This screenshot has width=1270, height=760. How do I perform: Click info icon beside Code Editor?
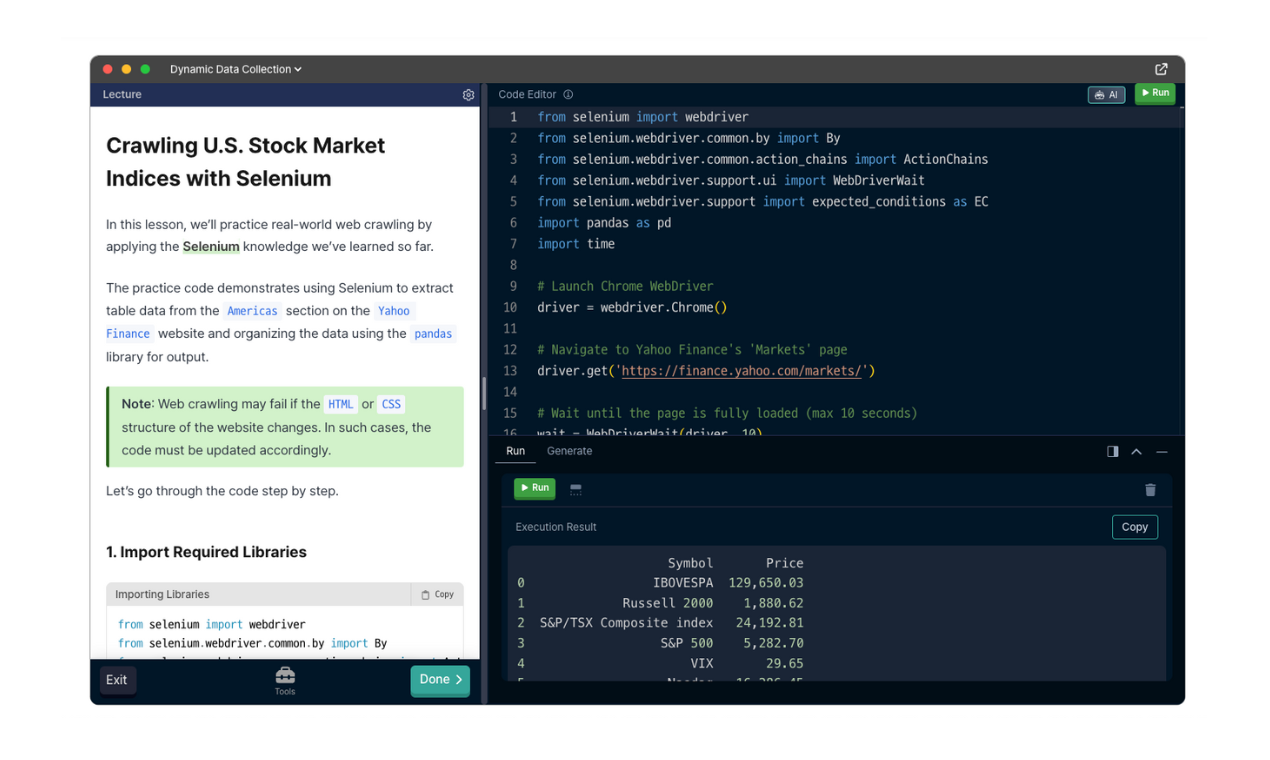coord(568,95)
